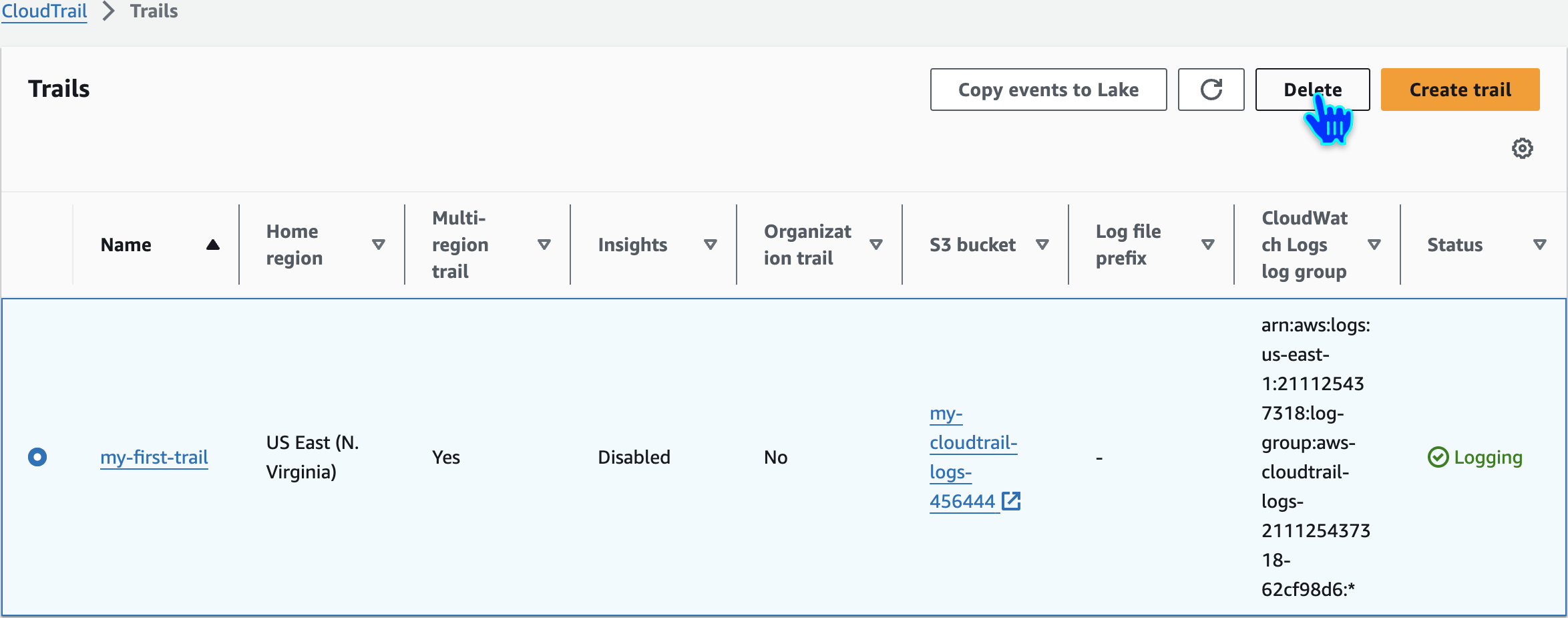Sort by Status column arrow
Viewport: 1568px width, 618px height.
coord(1540,245)
